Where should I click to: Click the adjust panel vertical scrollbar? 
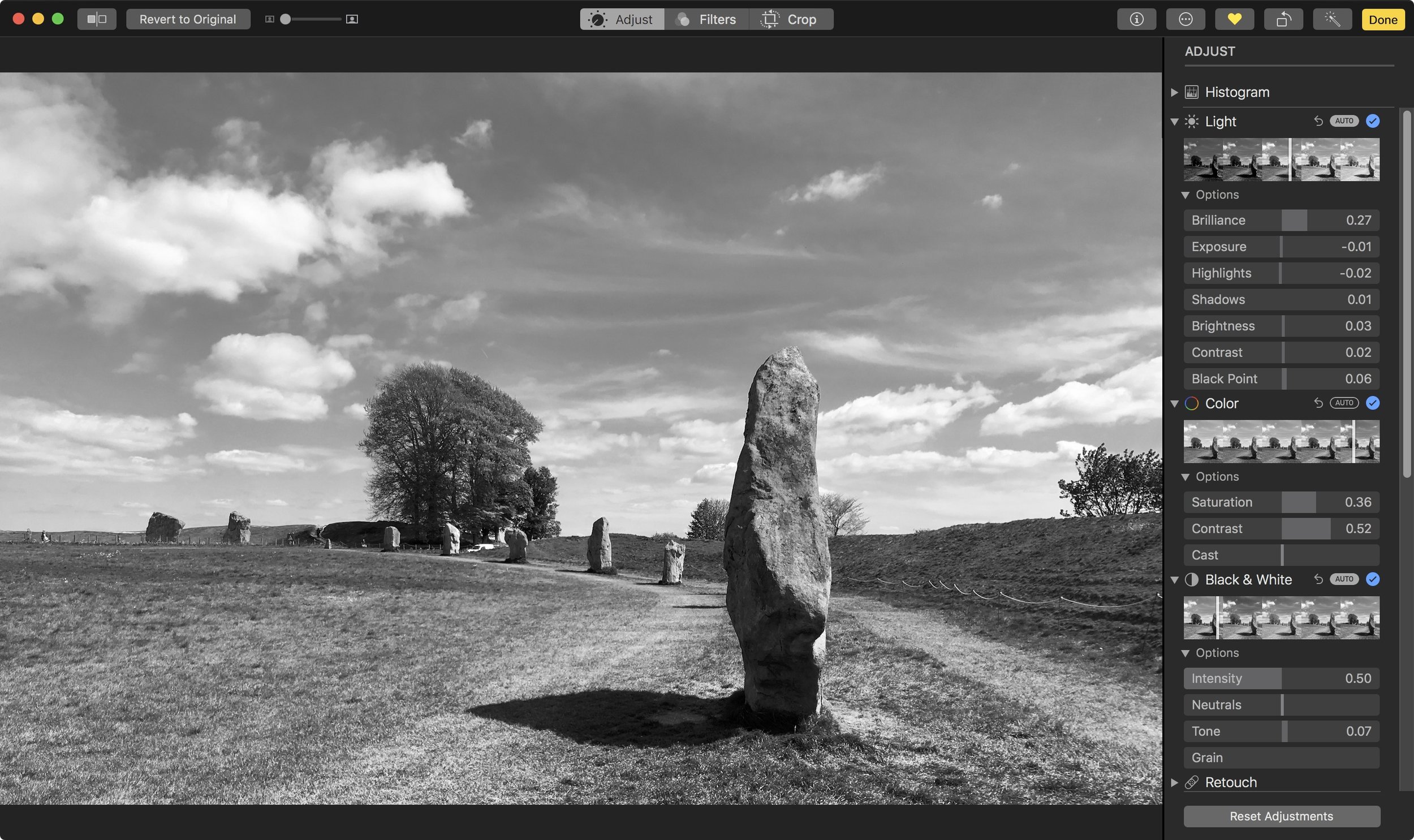1407,294
